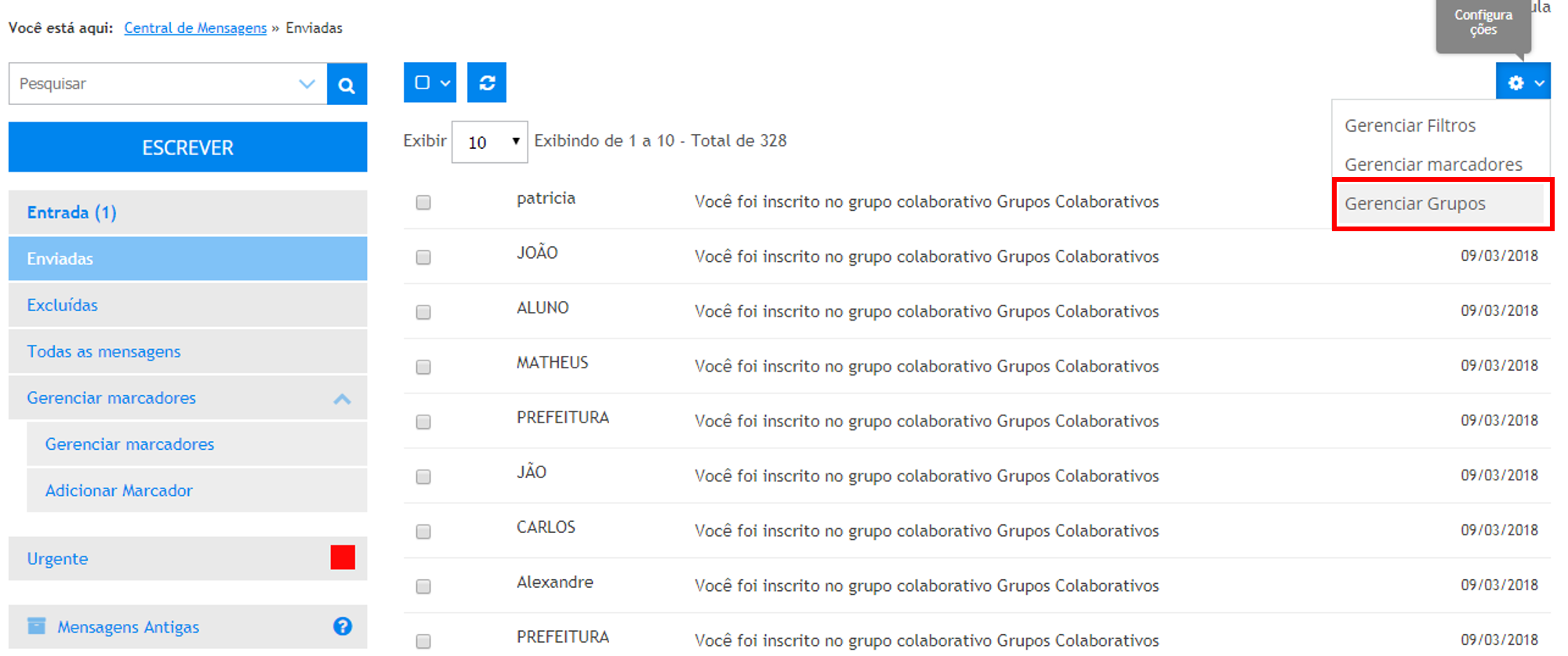Tick the checkbox next to MATHEUS
This screenshot has height=656, width=1568.
pyautogui.click(x=423, y=368)
